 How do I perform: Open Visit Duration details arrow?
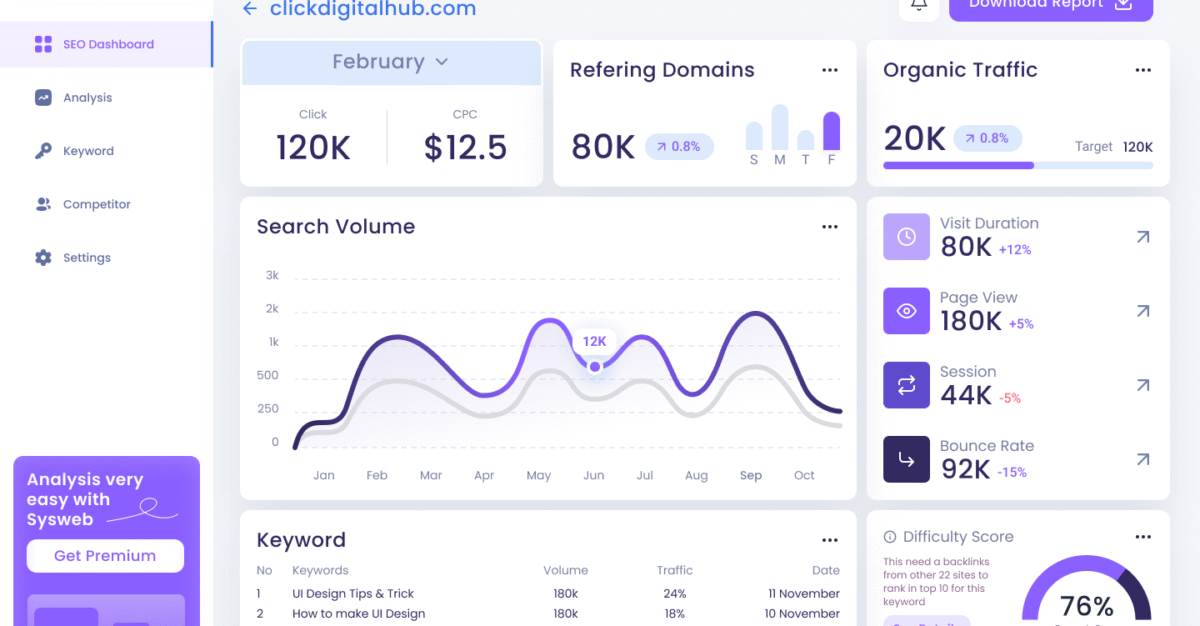1143,237
